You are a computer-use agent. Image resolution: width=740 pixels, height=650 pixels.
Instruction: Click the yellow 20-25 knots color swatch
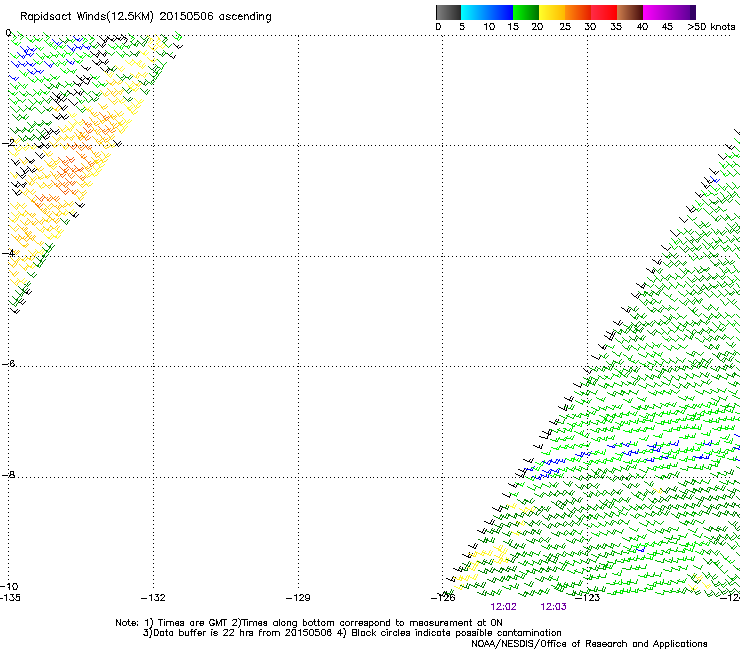tap(552, 12)
